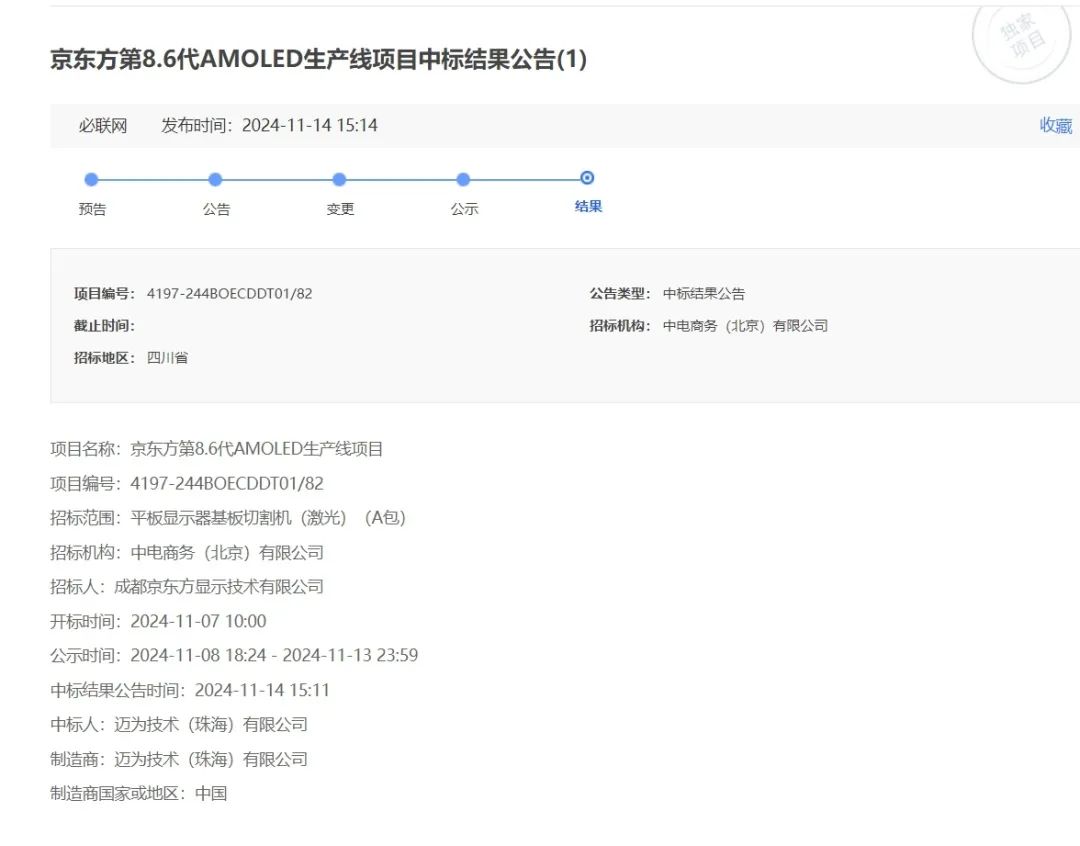The width and height of the screenshot is (1080, 846).
Task: Click the 招标人 line 成都京东方显示技术有限公司
Action: click(187, 587)
